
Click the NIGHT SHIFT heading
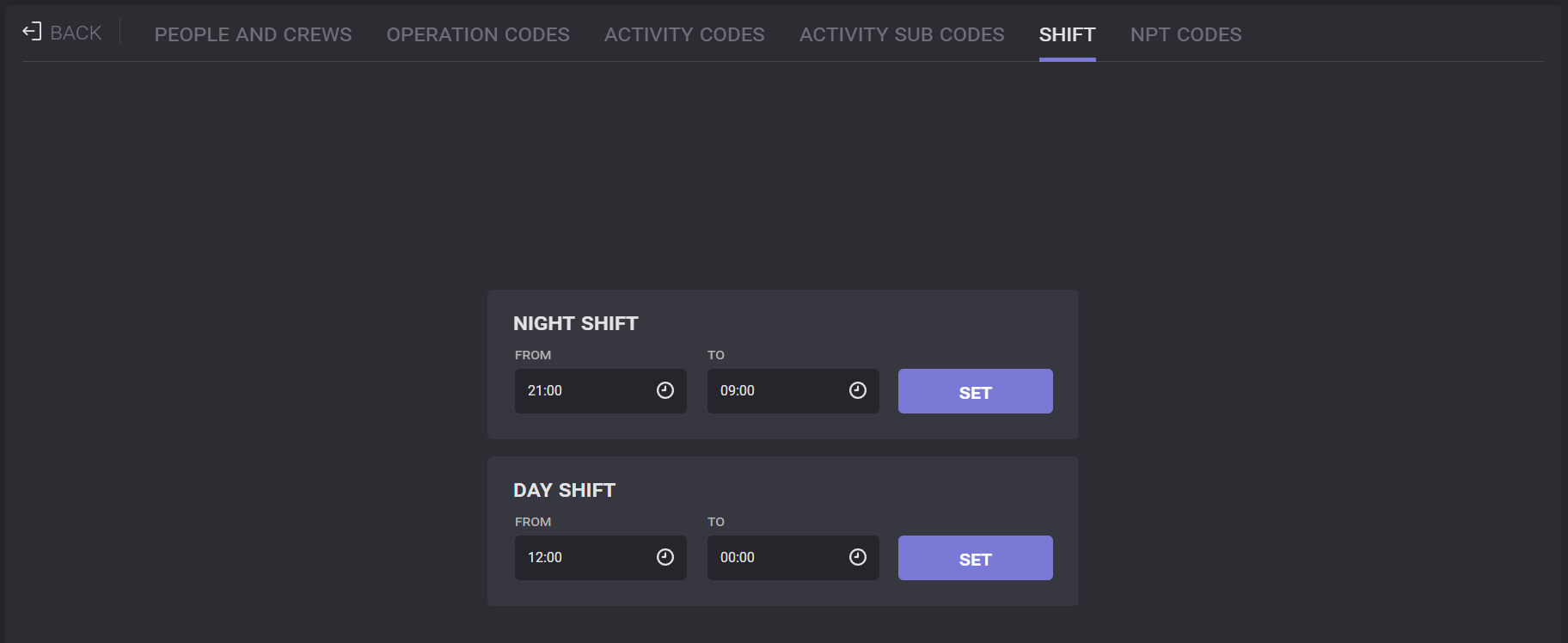point(575,323)
